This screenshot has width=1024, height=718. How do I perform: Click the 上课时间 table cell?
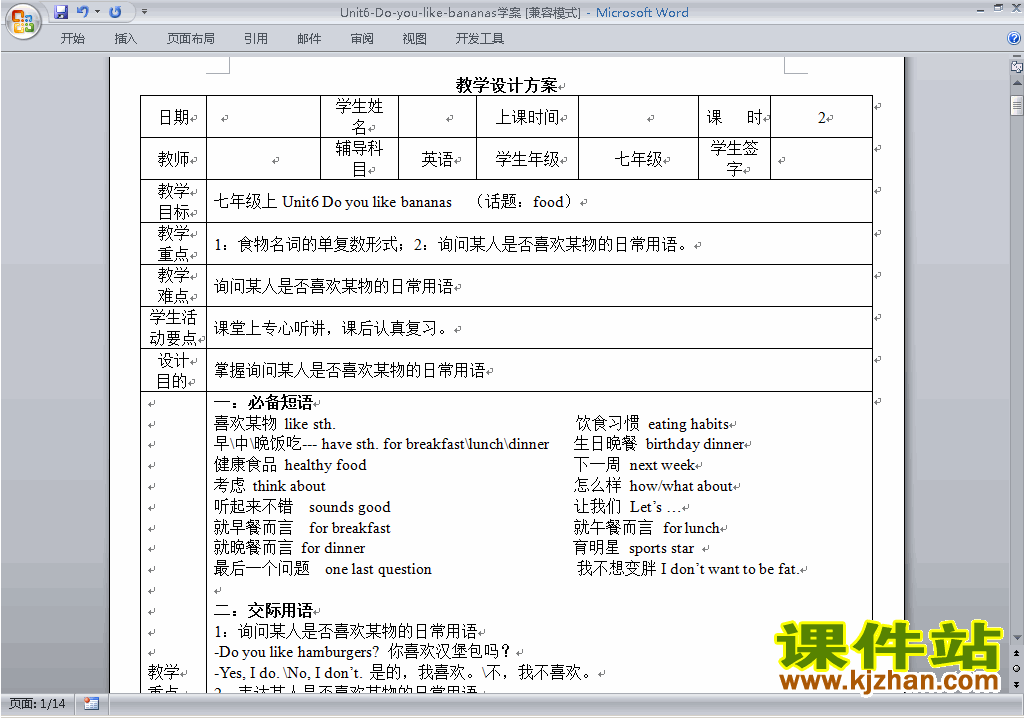(x=527, y=117)
